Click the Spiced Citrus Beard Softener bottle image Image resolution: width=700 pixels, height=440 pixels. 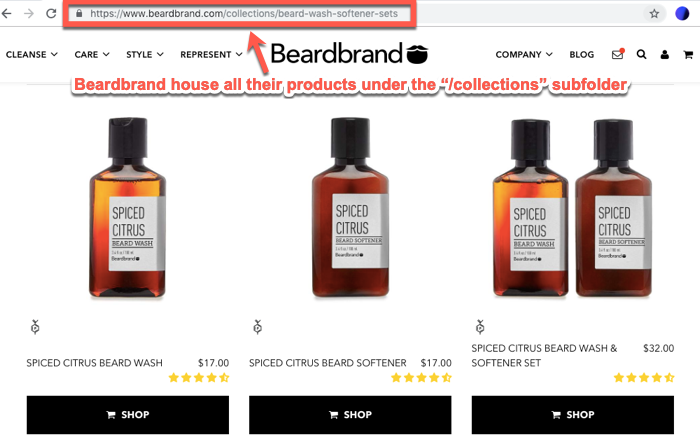(350, 209)
